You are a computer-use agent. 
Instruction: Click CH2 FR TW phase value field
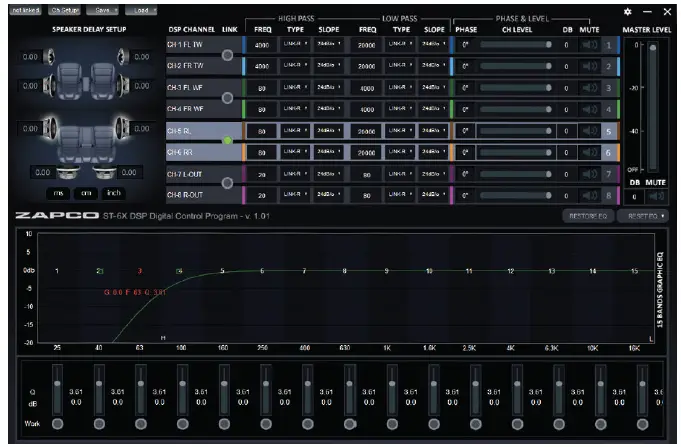pos(465,66)
